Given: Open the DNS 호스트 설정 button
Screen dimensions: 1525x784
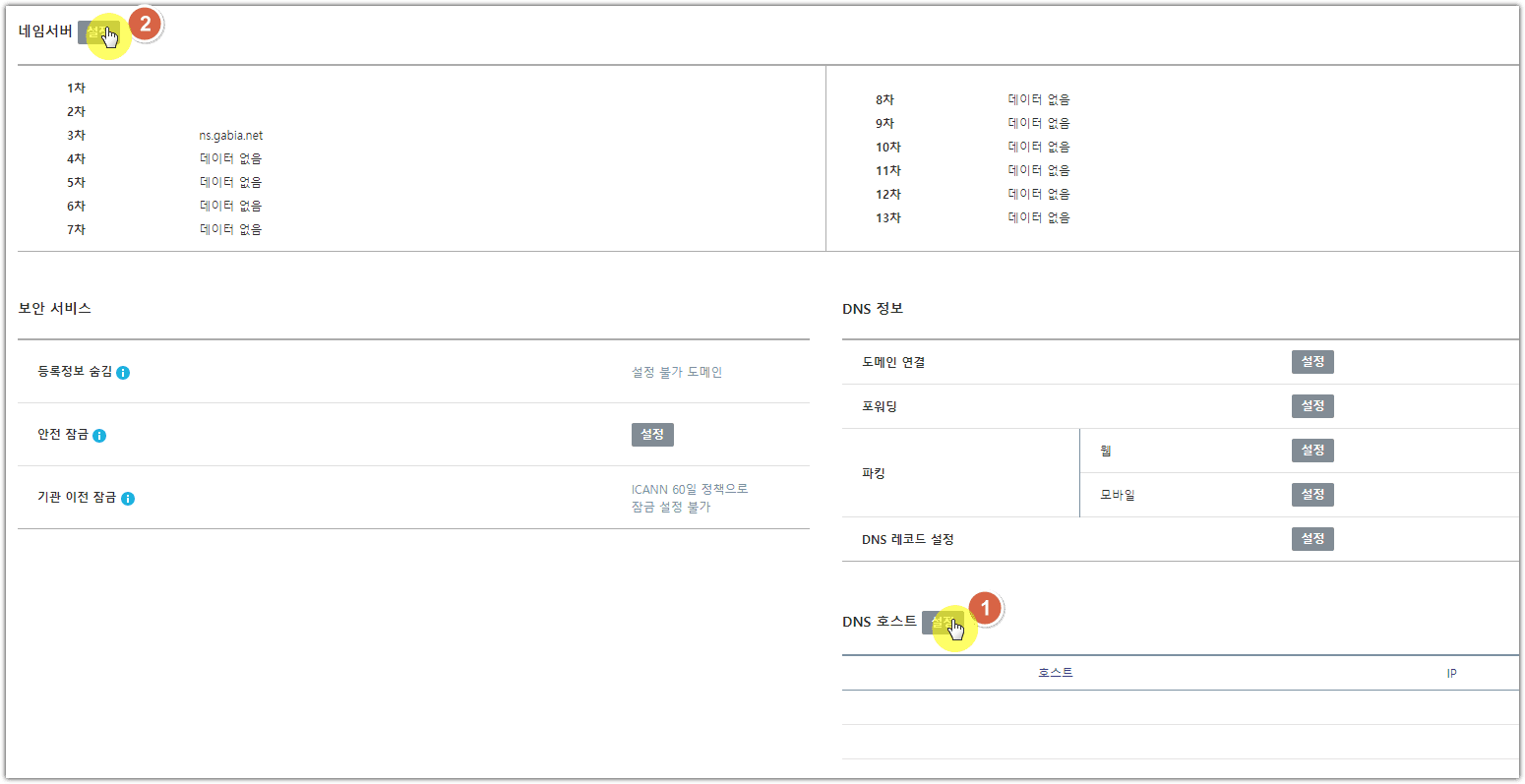Looking at the screenshot, I should pos(943,623).
